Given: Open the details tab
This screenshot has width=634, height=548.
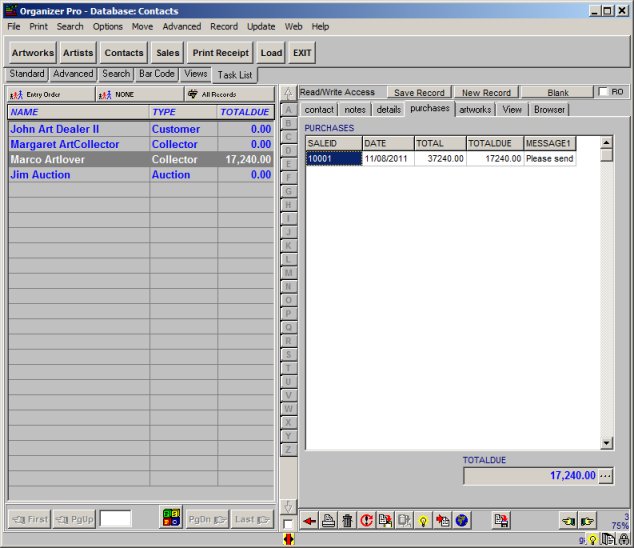Looking at the screenshot, I should pos(389,110).
